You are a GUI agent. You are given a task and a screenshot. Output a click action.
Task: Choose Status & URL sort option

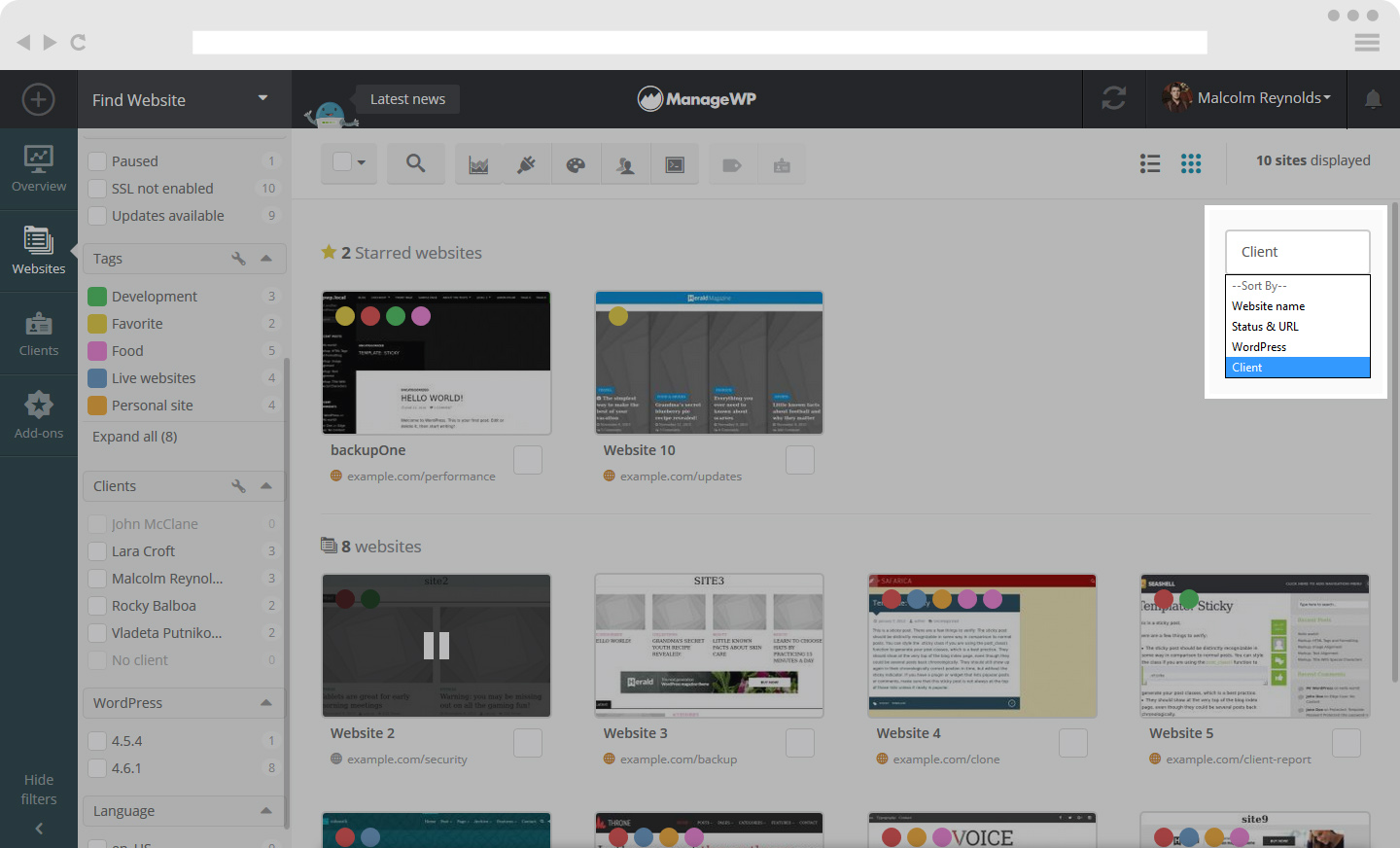click(x=1298, y=327)
